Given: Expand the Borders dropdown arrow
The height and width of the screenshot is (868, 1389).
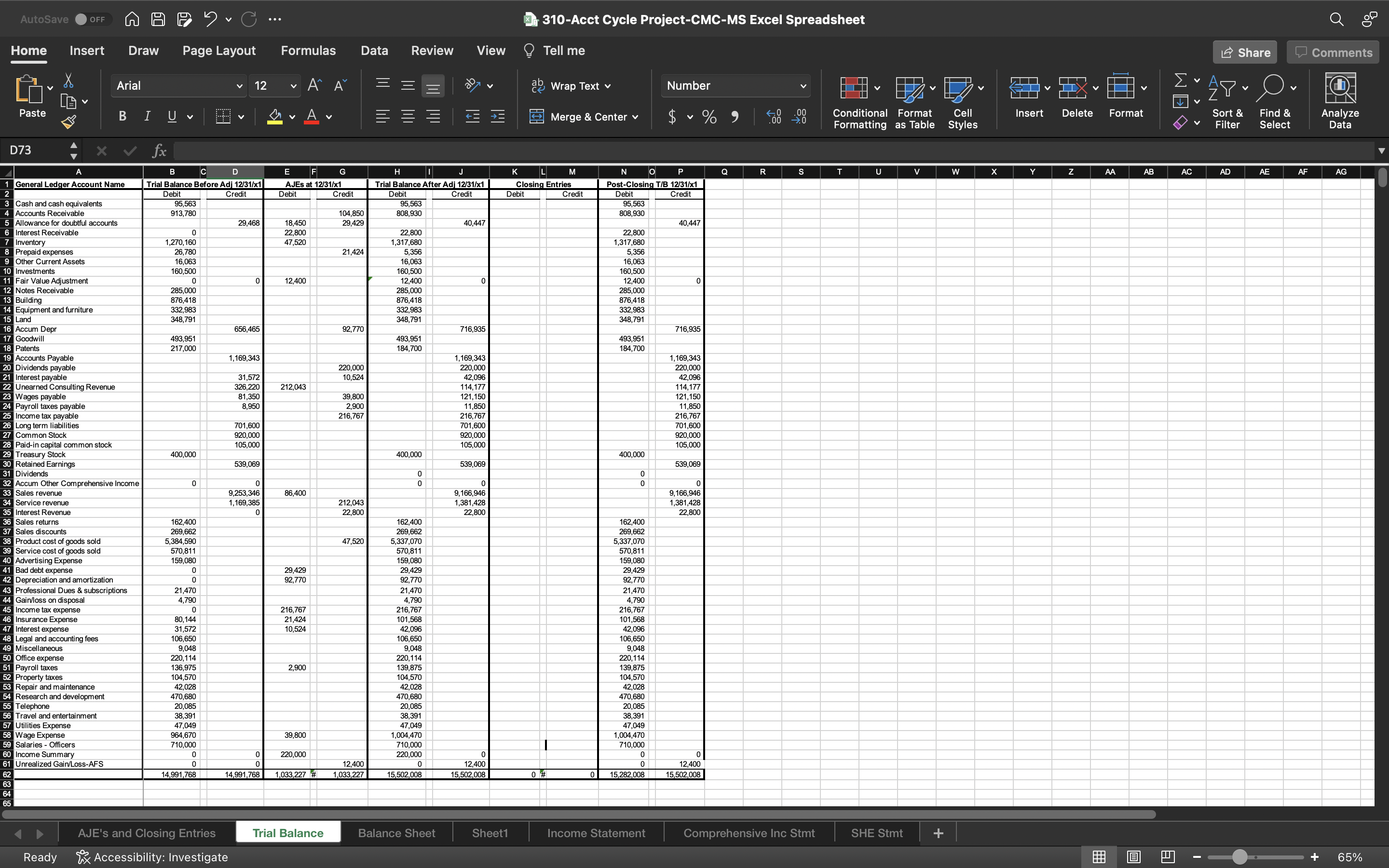Looking at the screenshot, I should [x=241, y=117].
